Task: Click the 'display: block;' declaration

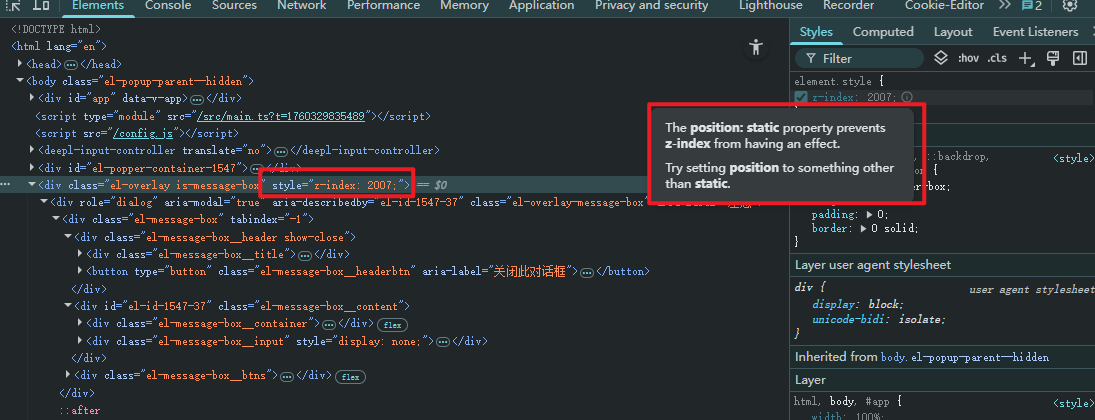Action: pyautogui.click(x=858, y=305)
